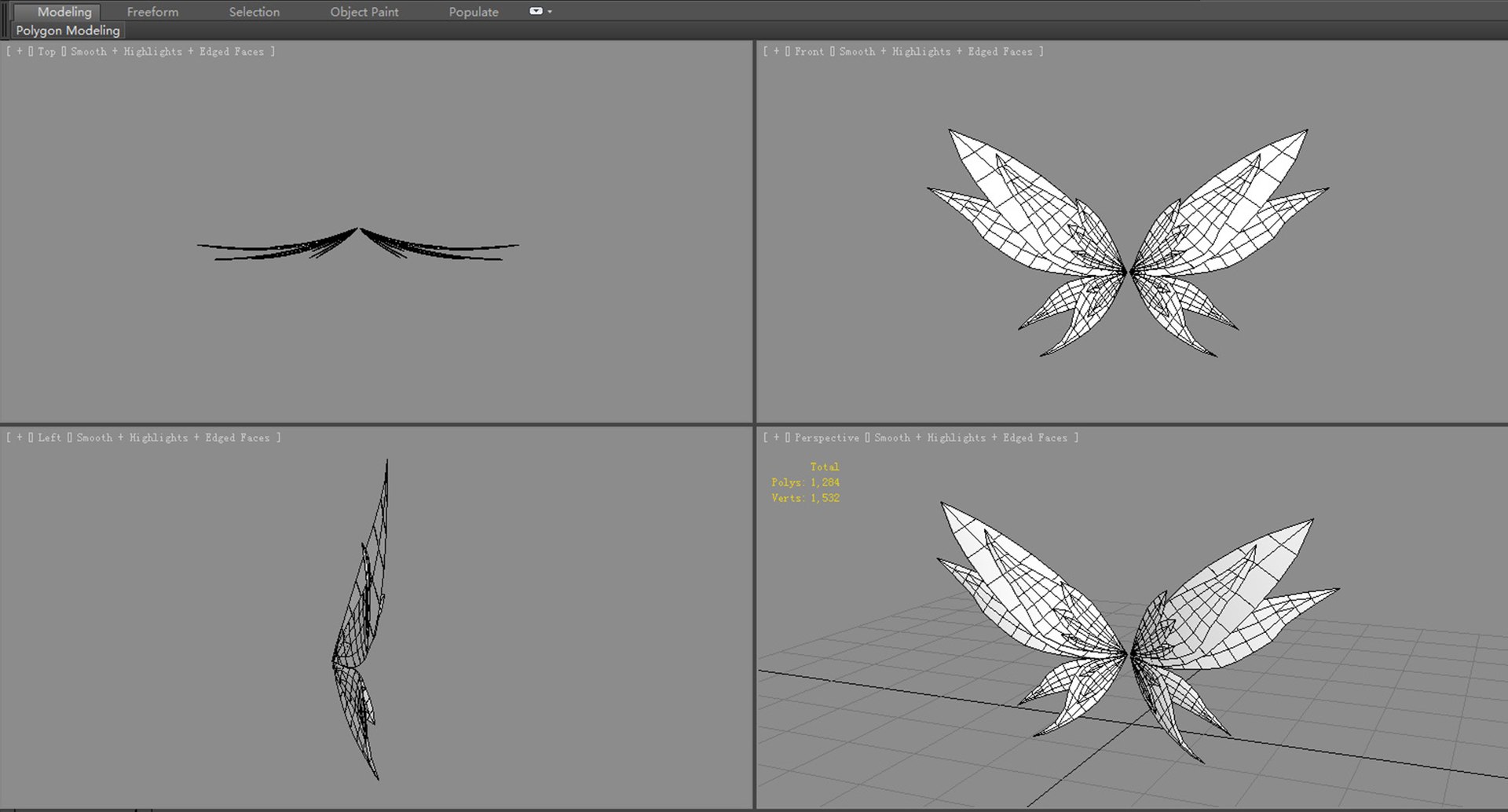Image resolution: width=1508 pixels, height=812 pixels.
Task: Open the Freeform ribbon tab
Action: coord(152,12)
